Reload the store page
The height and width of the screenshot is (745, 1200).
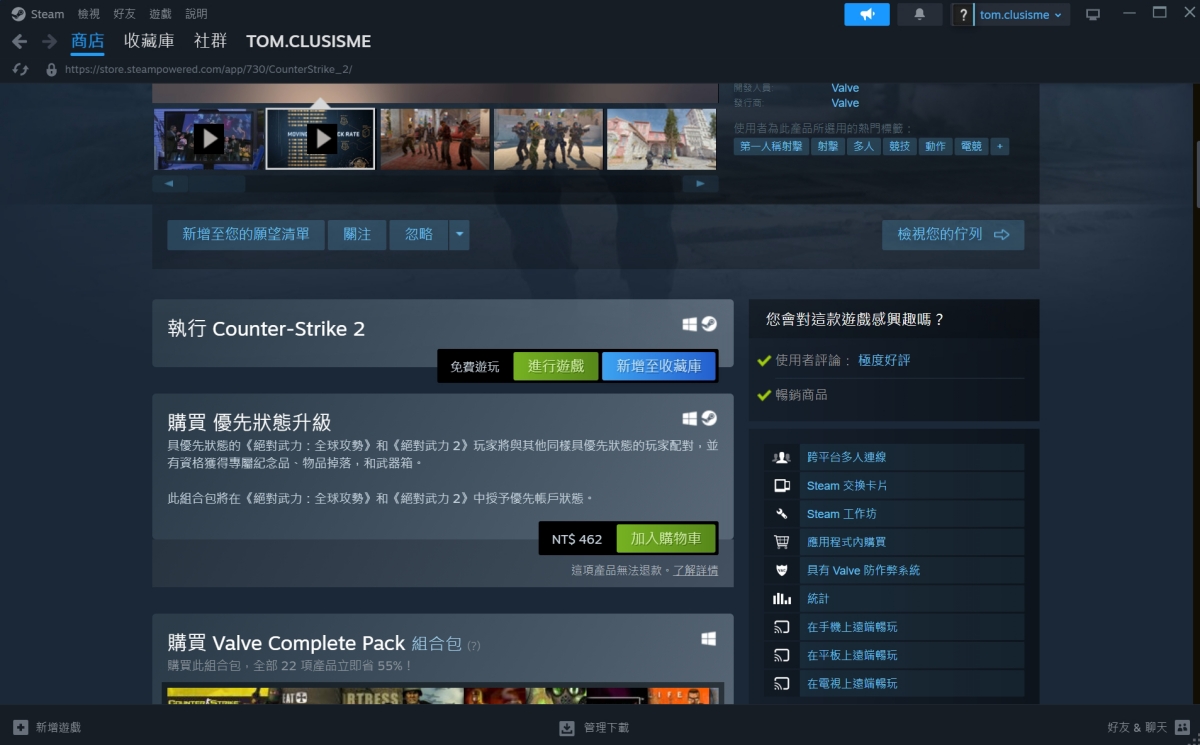pyautogui.click(x=20, y=69)
